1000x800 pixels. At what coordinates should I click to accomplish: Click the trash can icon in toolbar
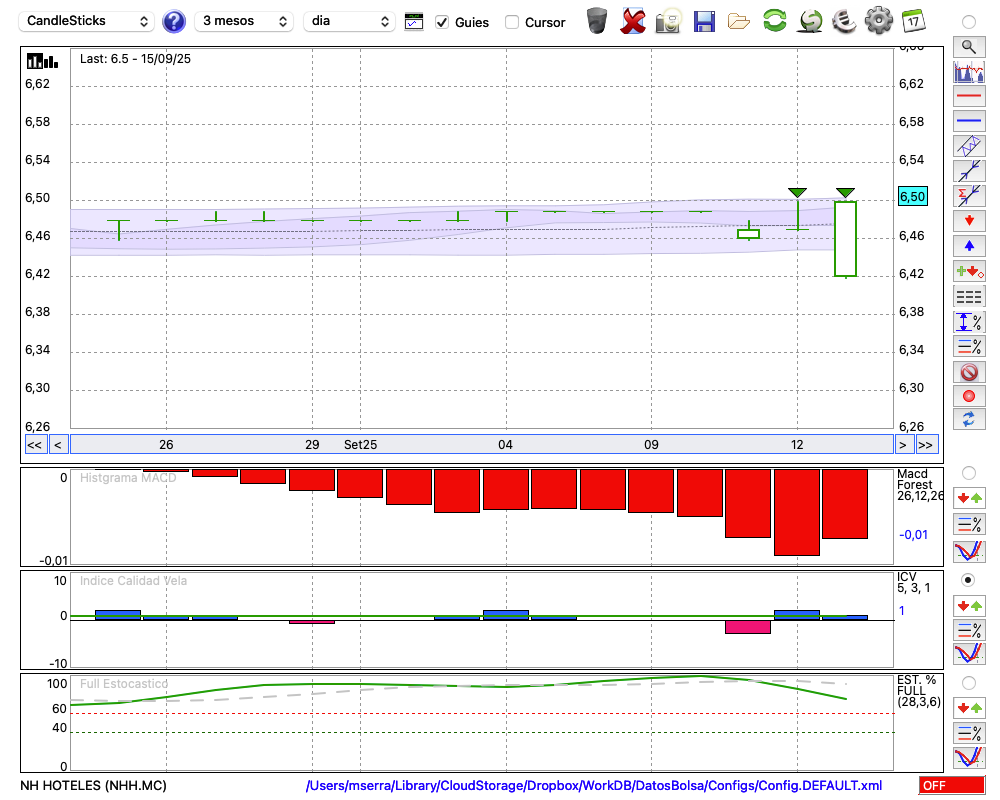[597, 21]
